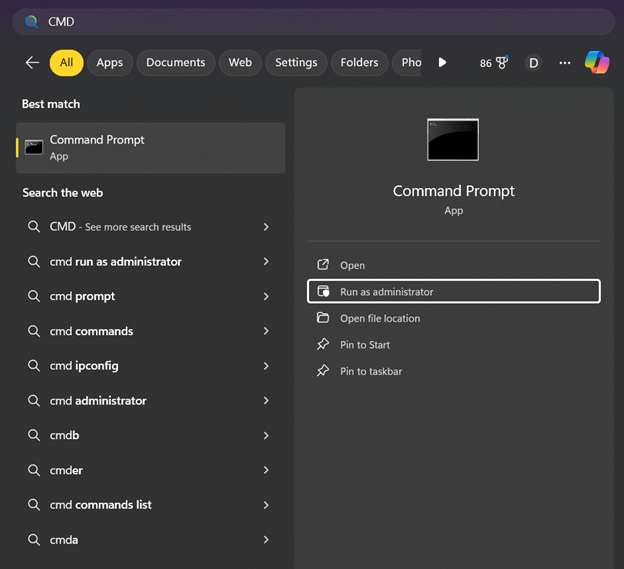The height and width of the screenshot is (569, 624).
Task: Open the Copilot icon
Action: 597,62
